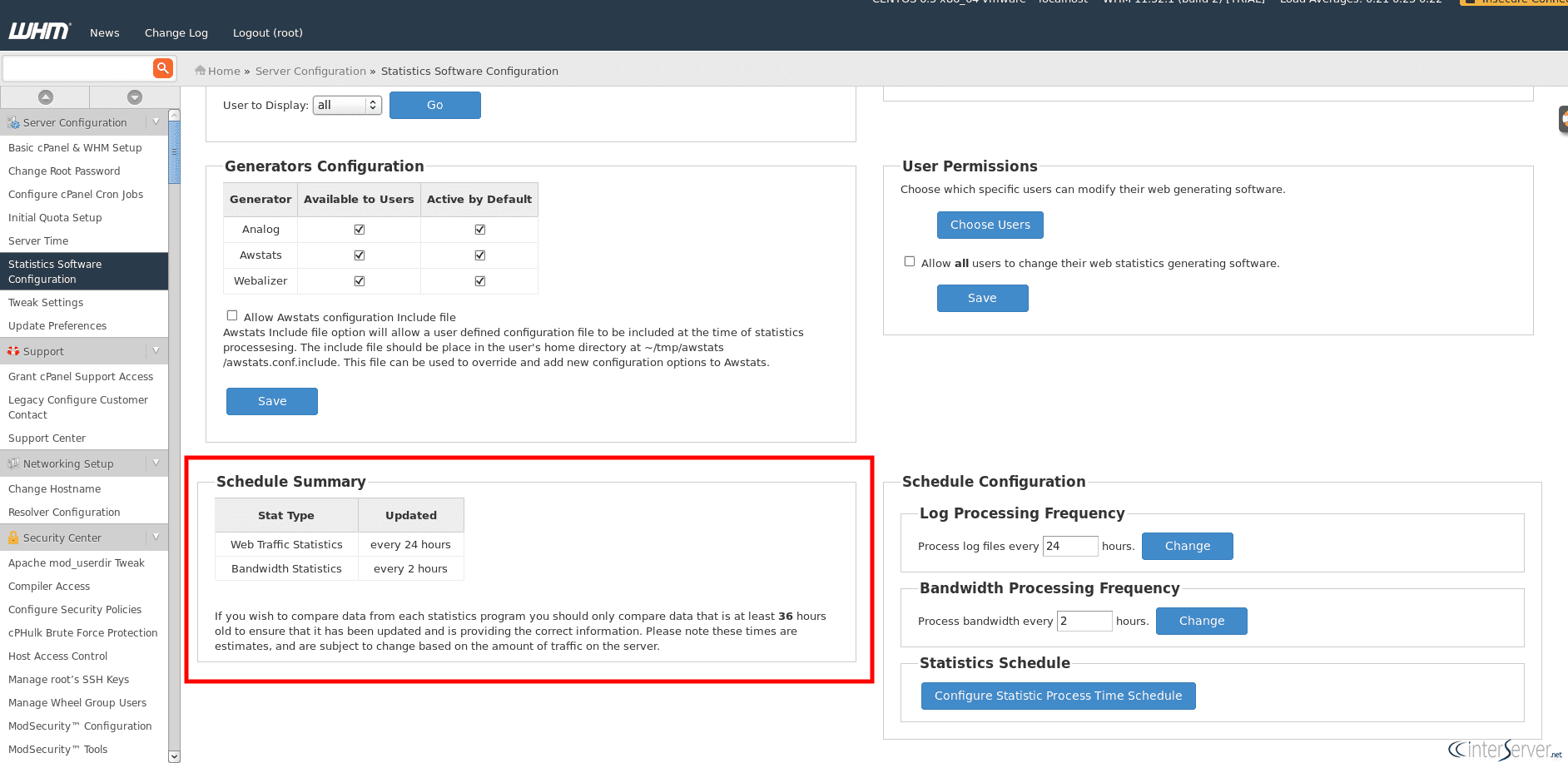Click the orange search magnifier icon

click(x=163, y=68)
